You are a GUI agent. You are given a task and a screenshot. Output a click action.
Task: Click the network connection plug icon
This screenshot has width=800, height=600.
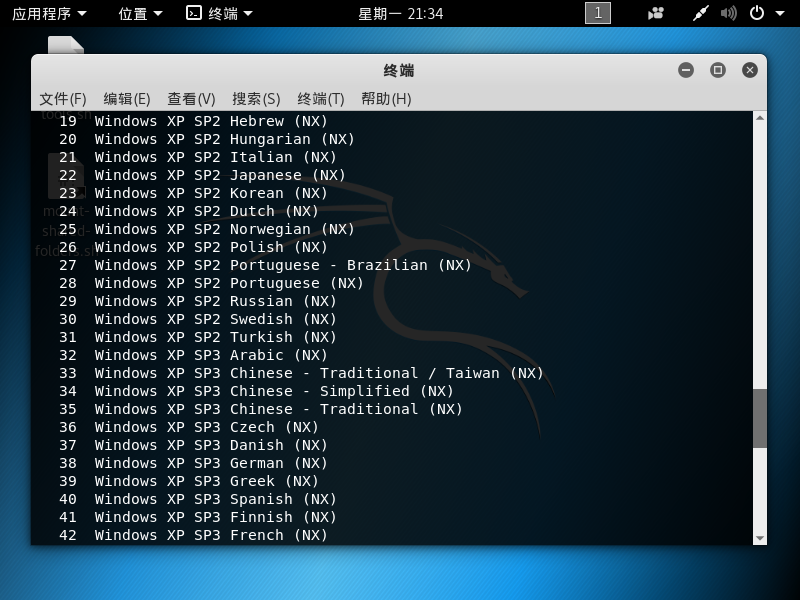point(701,13)
